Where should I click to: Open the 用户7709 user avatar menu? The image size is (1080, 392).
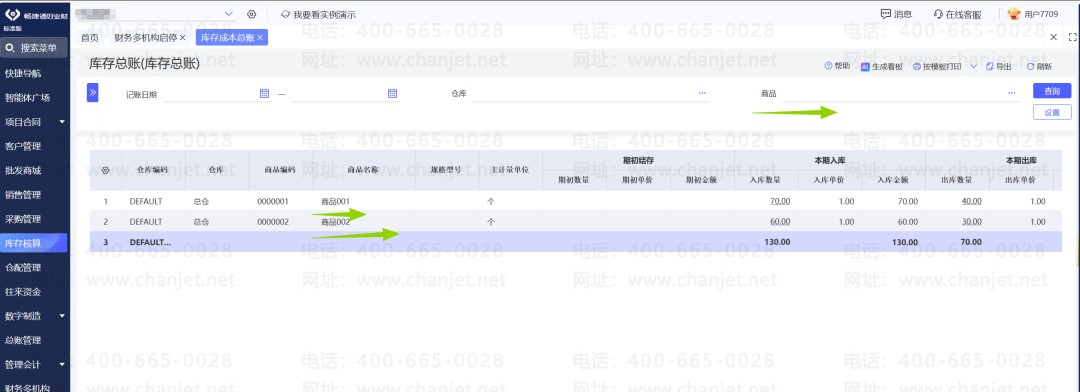[x=1032, y=14]
